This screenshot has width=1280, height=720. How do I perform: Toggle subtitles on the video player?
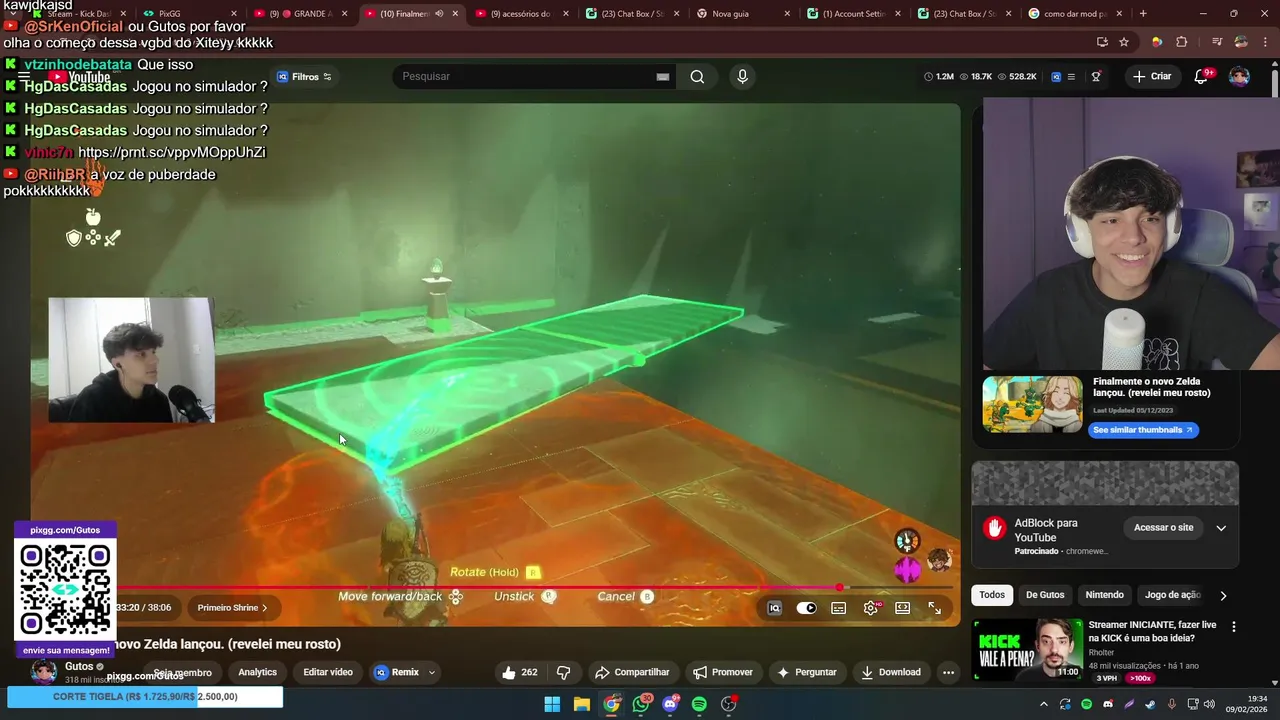click(x=839, y=608)
